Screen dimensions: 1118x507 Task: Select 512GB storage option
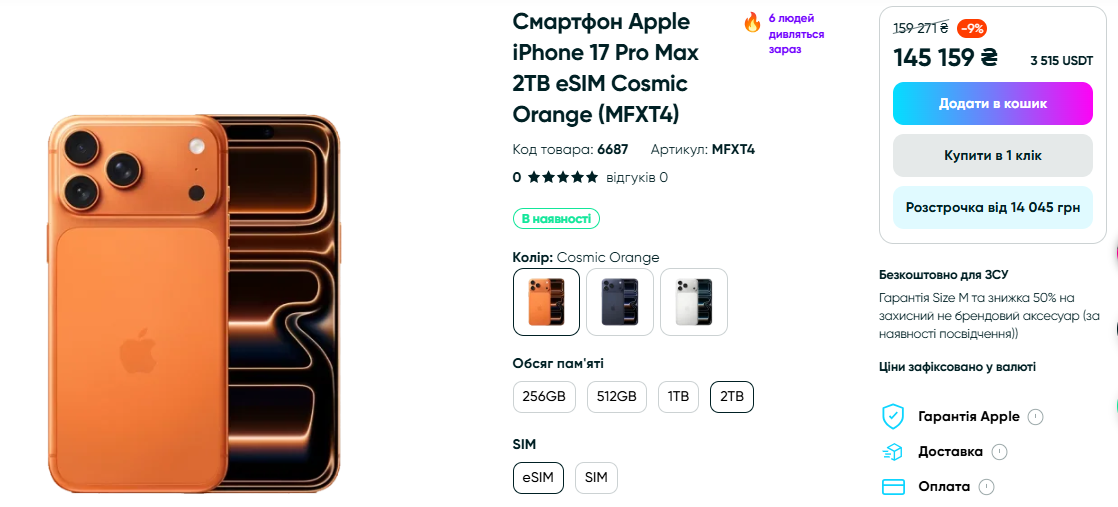616,397
